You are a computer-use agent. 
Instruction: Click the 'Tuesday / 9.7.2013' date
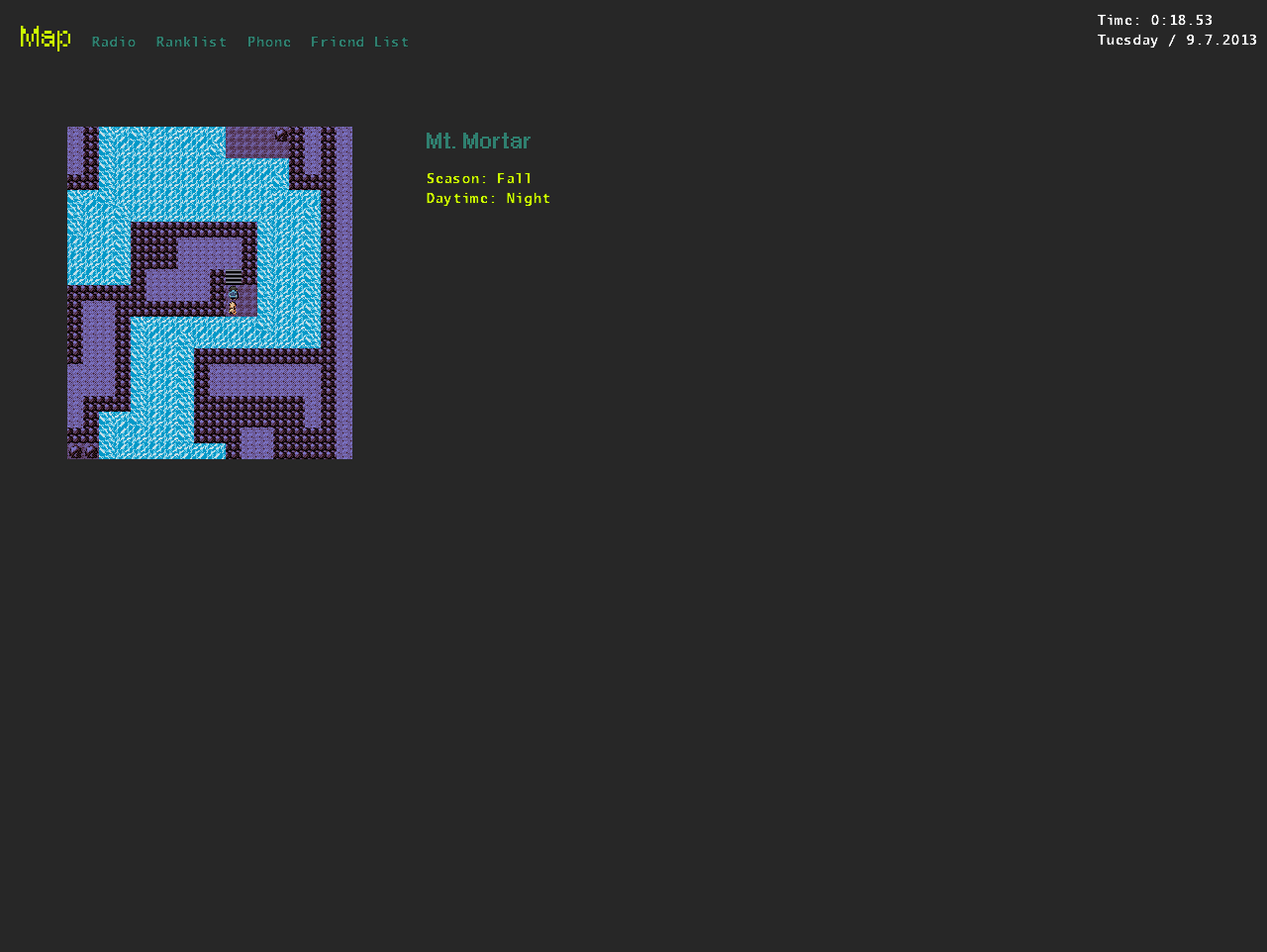[1177, 40]
